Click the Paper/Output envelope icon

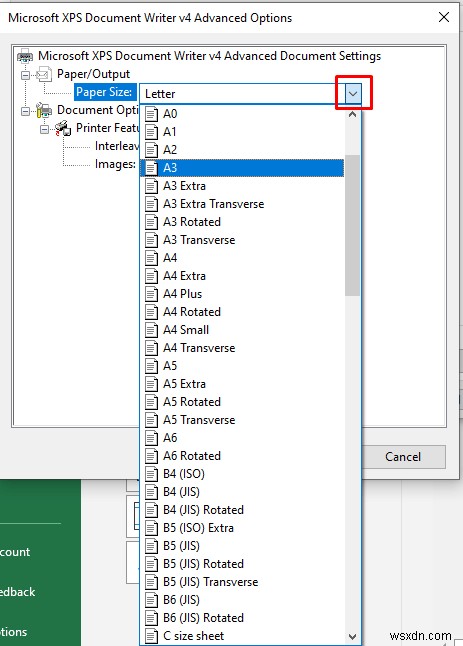44,74
